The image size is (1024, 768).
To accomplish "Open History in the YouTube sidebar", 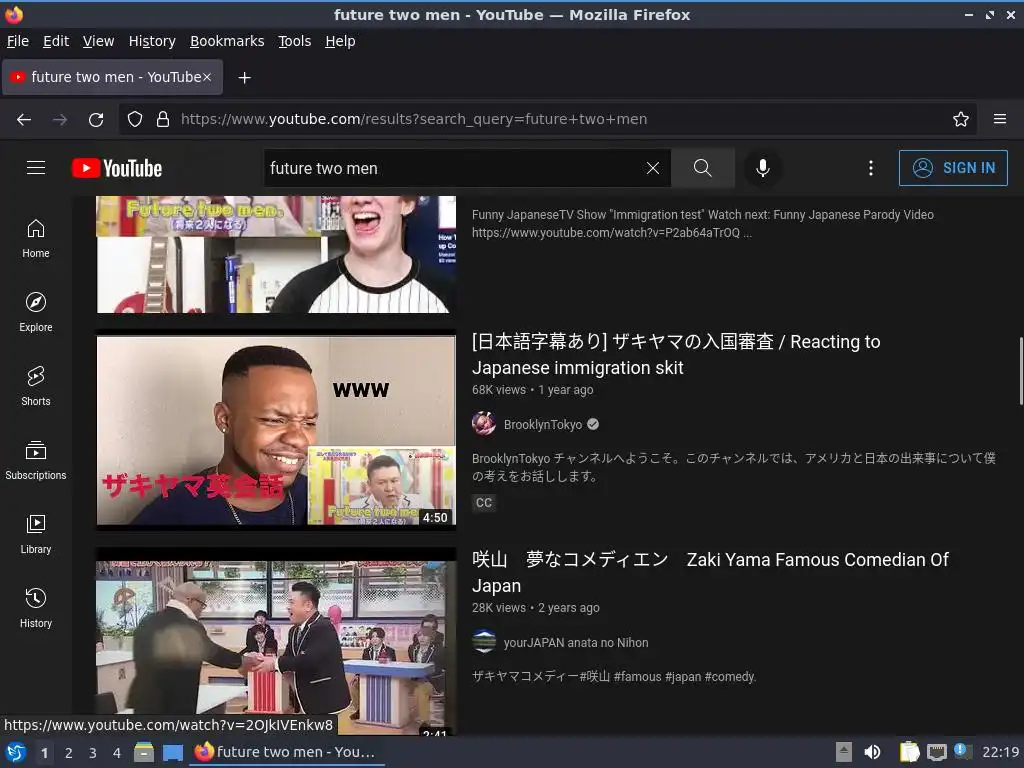I will click(x=36, y=608).
